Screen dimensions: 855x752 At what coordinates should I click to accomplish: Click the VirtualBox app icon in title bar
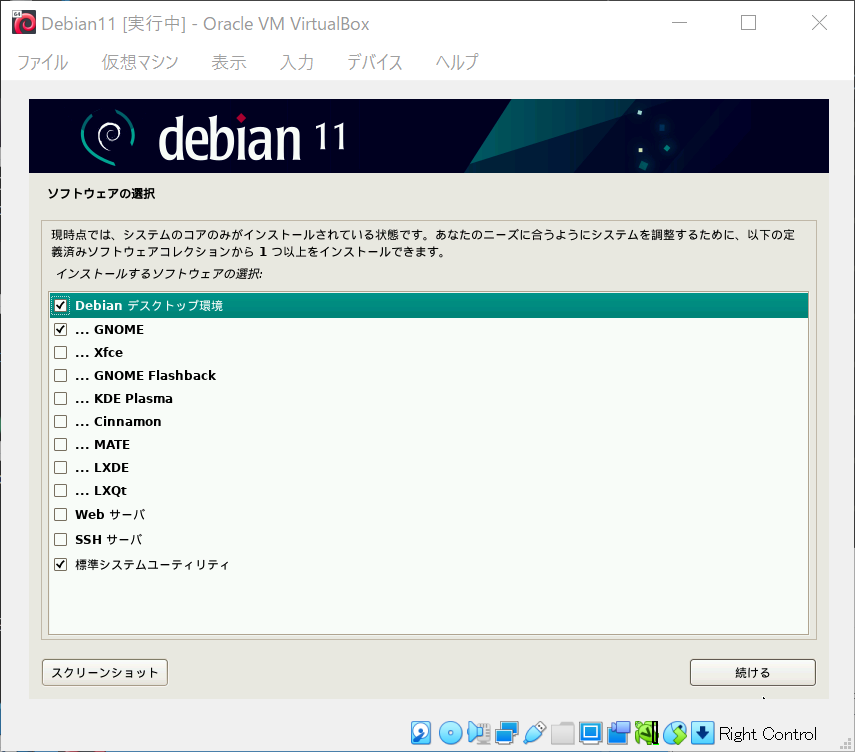tap(24, 23)
